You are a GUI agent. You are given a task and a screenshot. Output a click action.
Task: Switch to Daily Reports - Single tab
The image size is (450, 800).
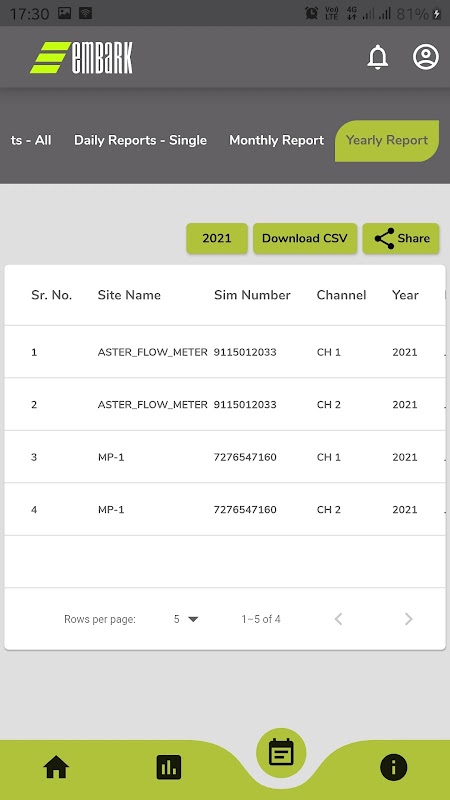tap(140, 140)
